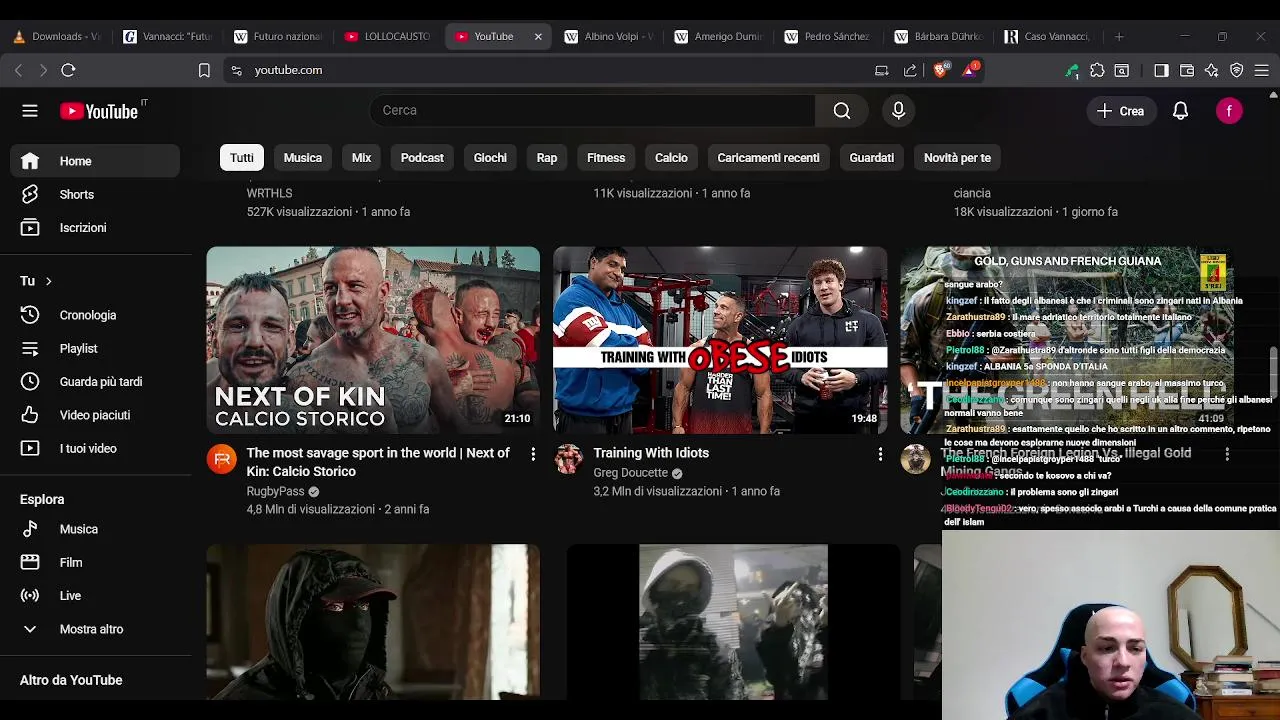This screenshot has height=720, width=1280.
Task: Open Live under Esplora
Action: click(95, 596)
